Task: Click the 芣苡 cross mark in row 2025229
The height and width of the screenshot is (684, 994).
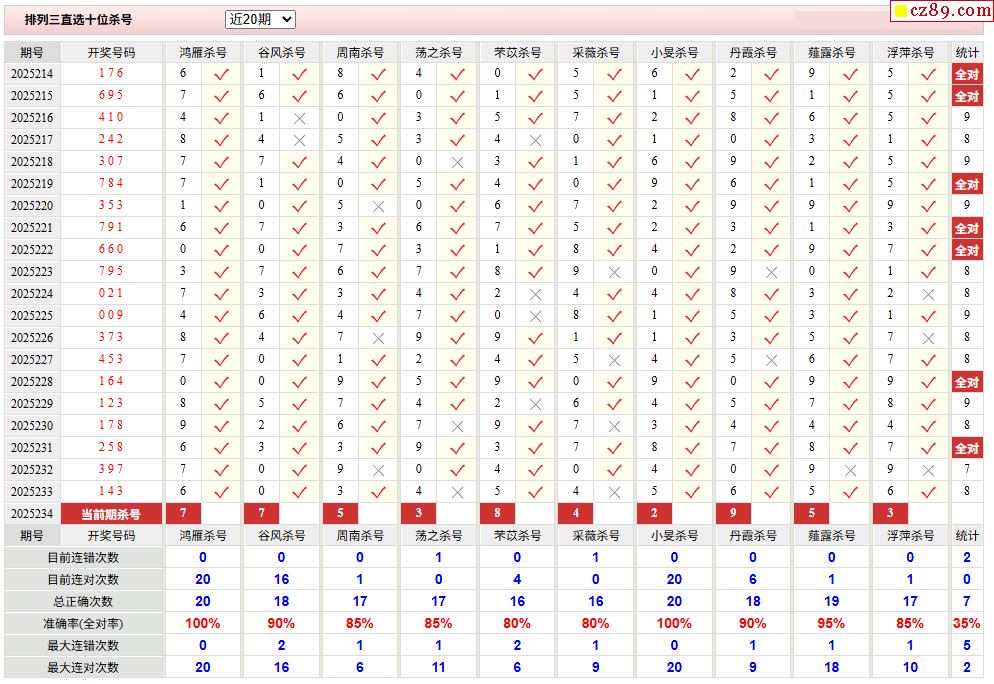Action: click(536, 404)
